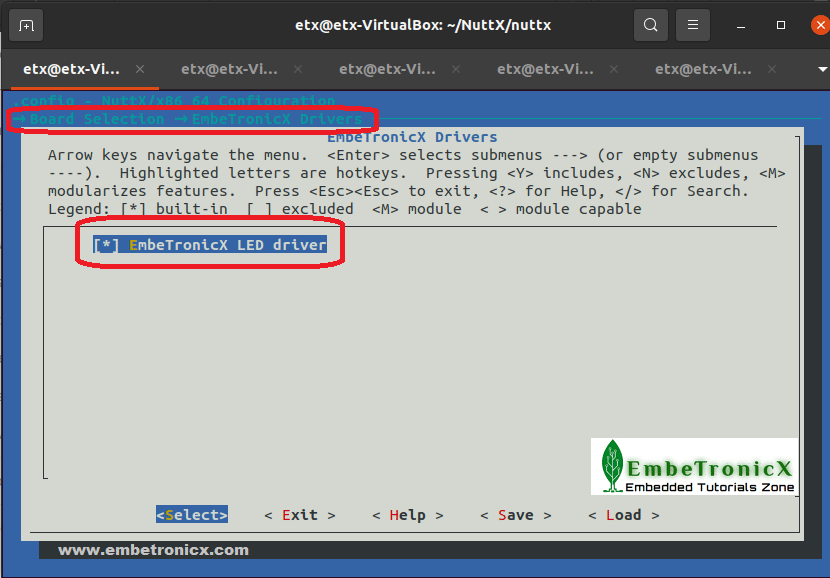The image size is (830, 578).
Task: Click the Exit button
Action: coord(300,514)
